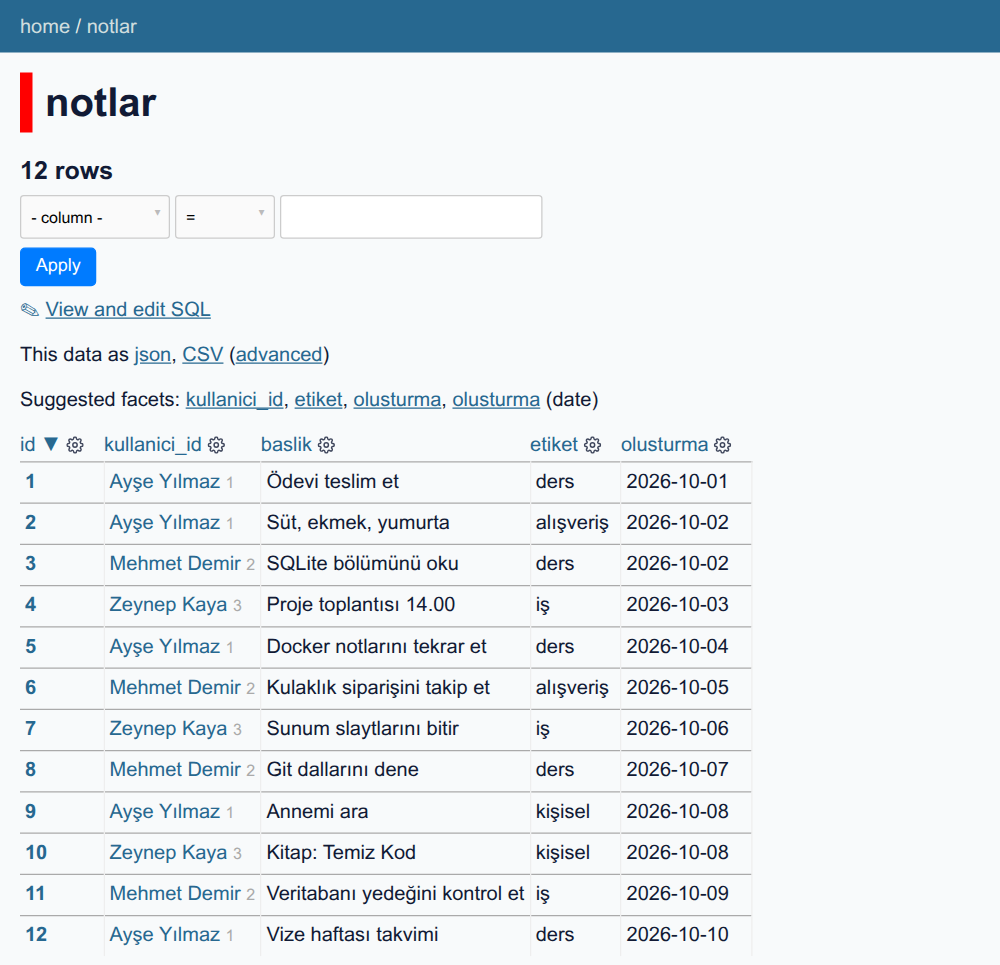Open Zeynep Kaya link in row 4
The height and width of the screenshot is (965, 1000).
click(x=168, y=605)
